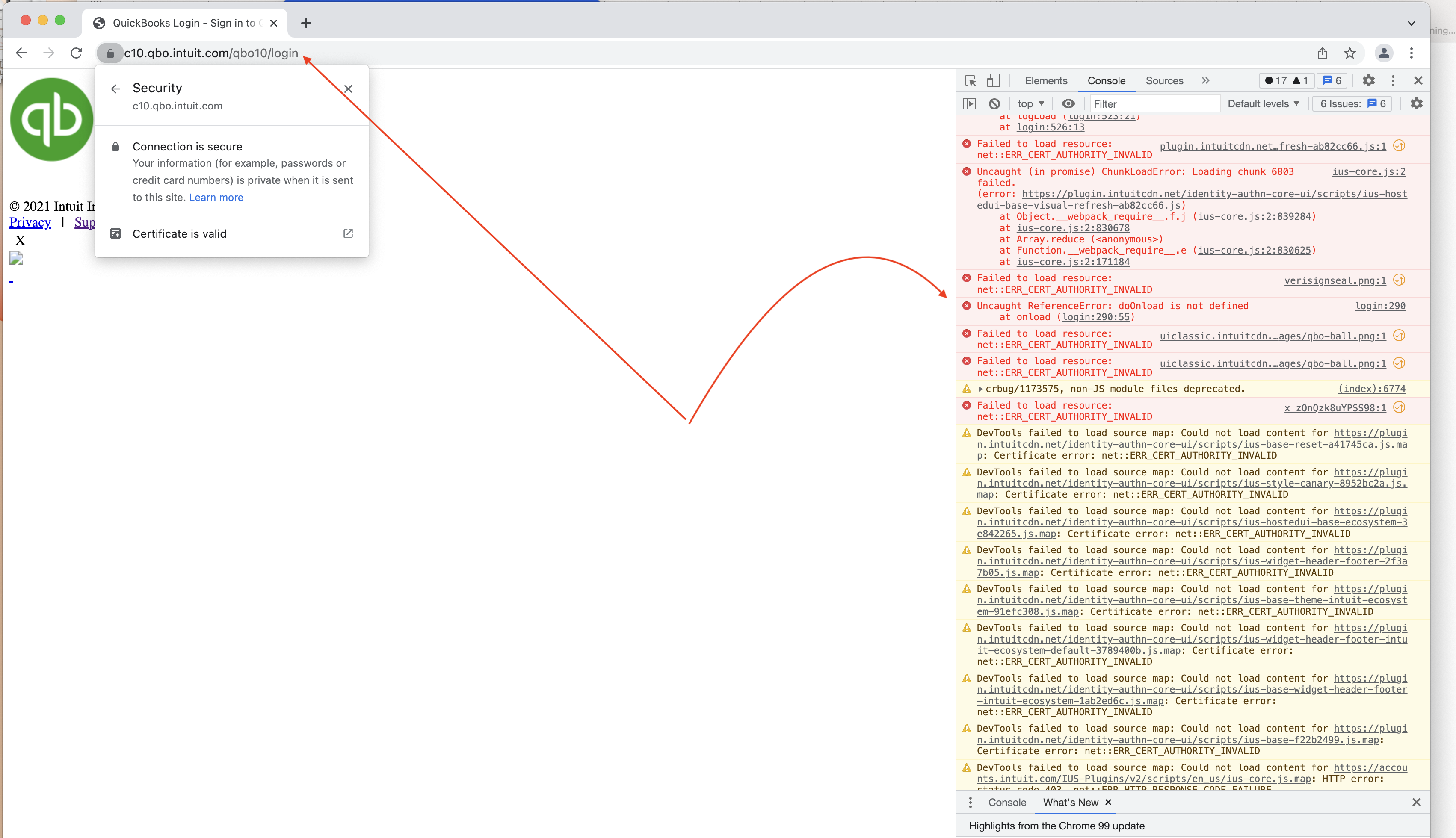Switch to the Sources tab
This screenshot has height=838, width=1456.
pyautogui.click(x=1164, y=80)
